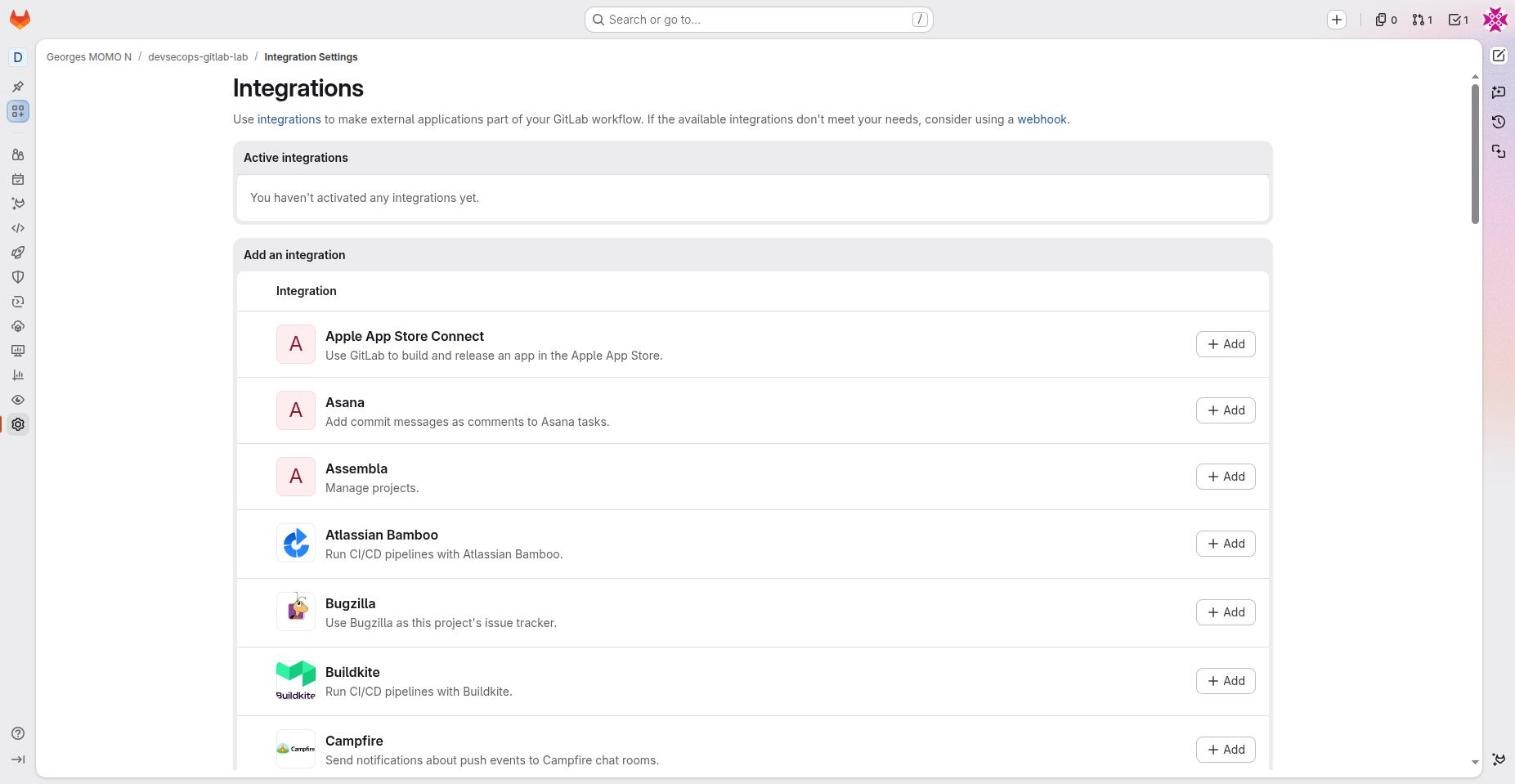The width and height of the screenshot is (1515, 784).
Task: Open the sparkle chat bubble icon
Action: [1498, 92]
